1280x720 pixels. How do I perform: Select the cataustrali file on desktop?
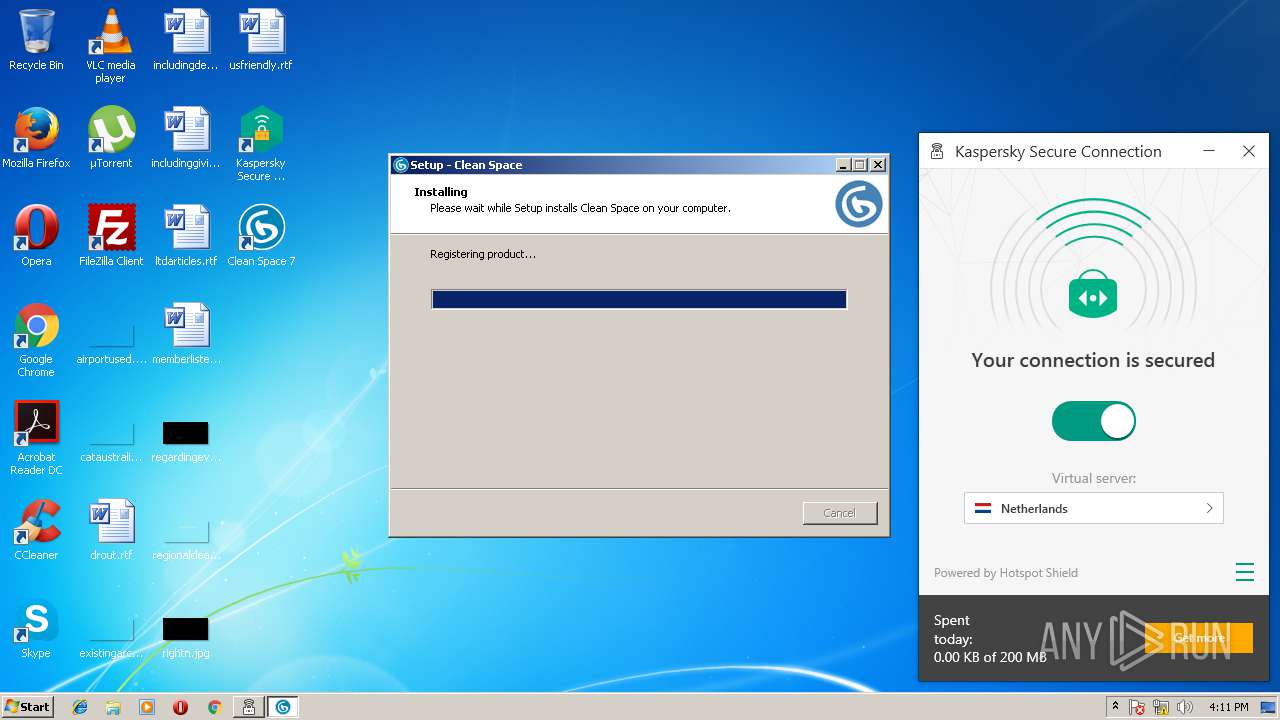point(111,440)
